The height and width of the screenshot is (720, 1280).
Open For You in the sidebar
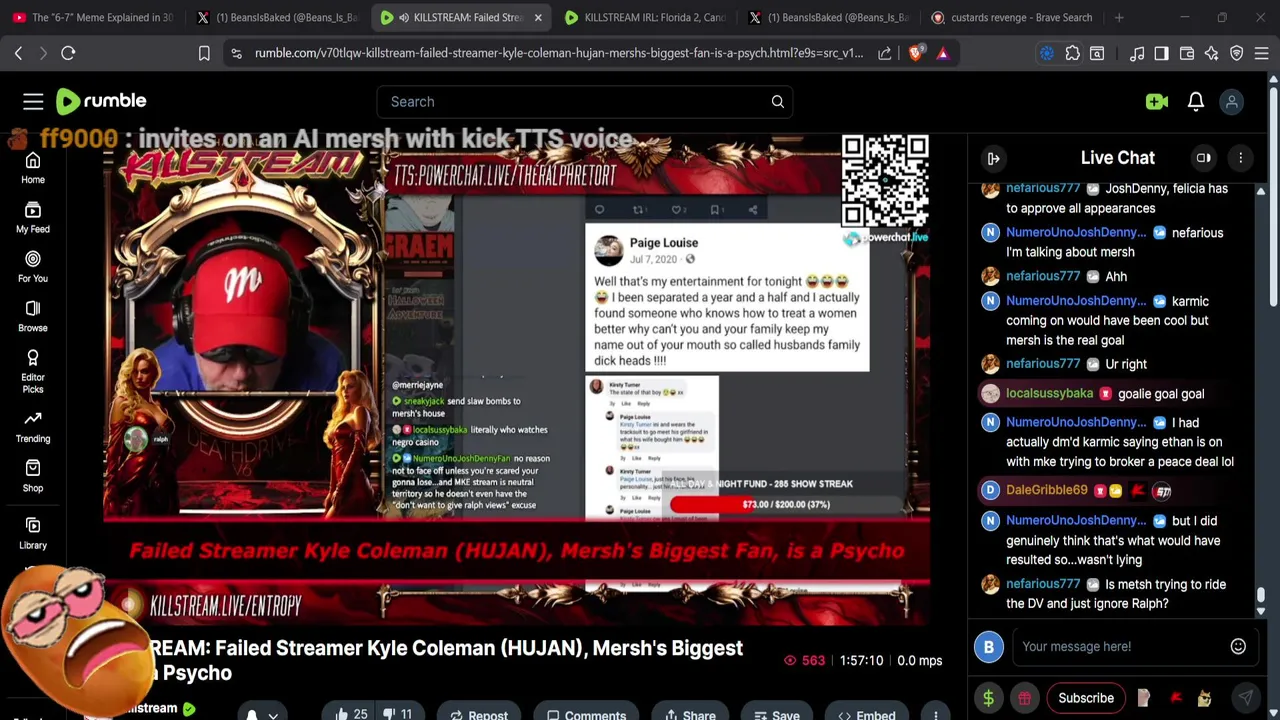click(33, 266)
